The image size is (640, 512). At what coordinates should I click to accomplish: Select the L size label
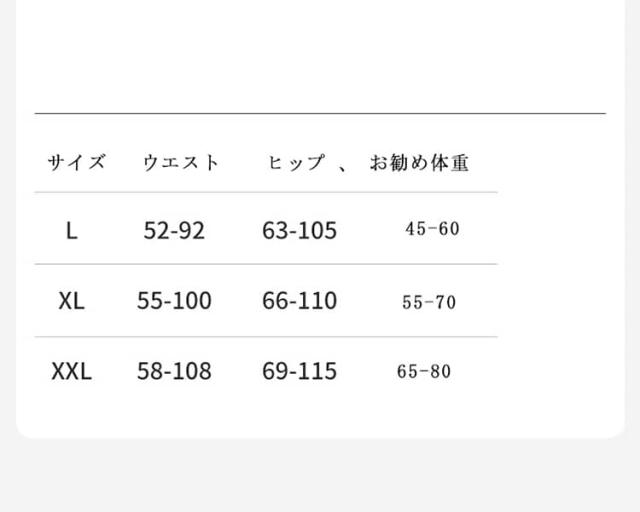click(71, 231)
